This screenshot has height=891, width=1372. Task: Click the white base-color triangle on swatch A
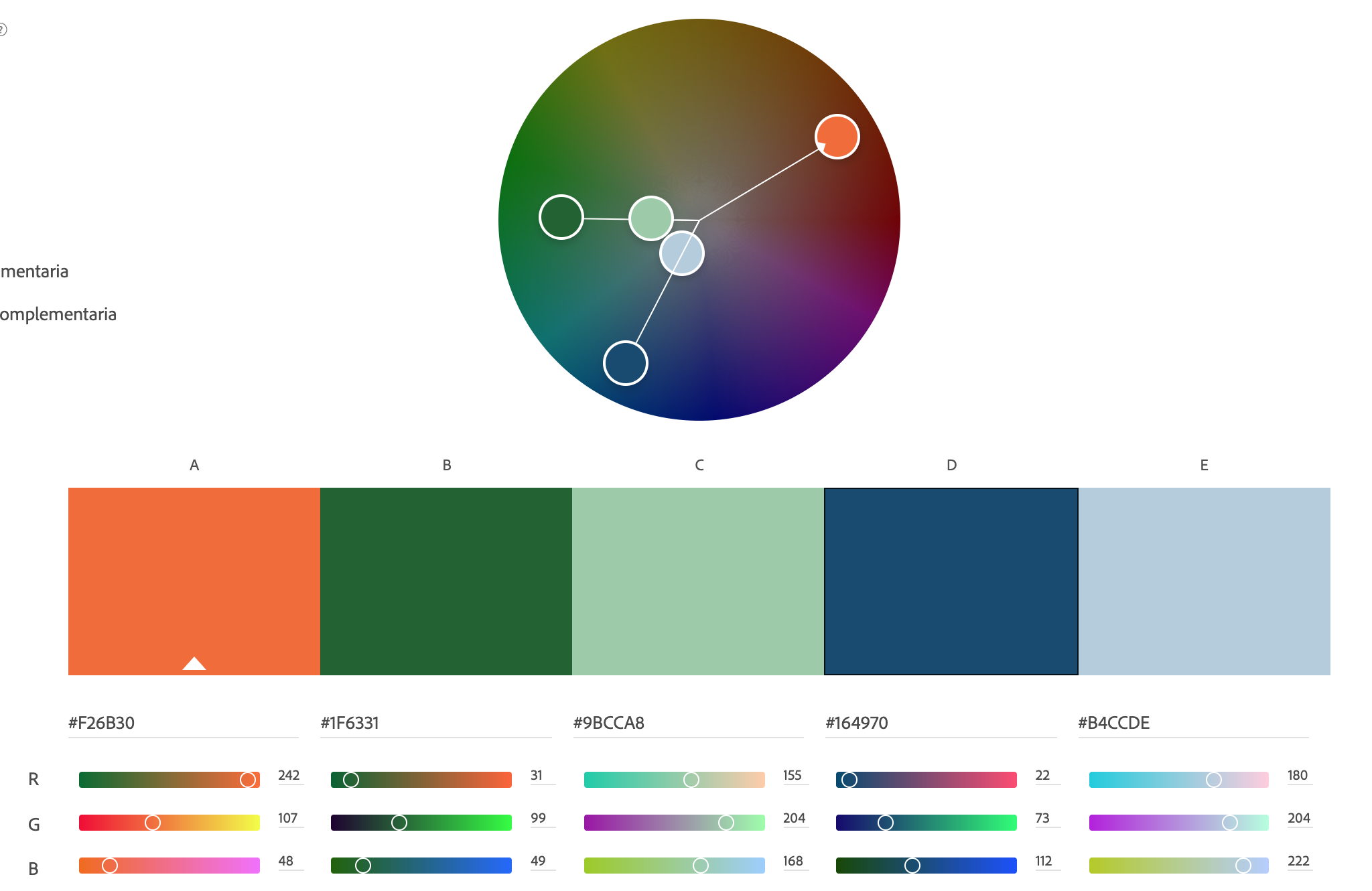(194, 663)
